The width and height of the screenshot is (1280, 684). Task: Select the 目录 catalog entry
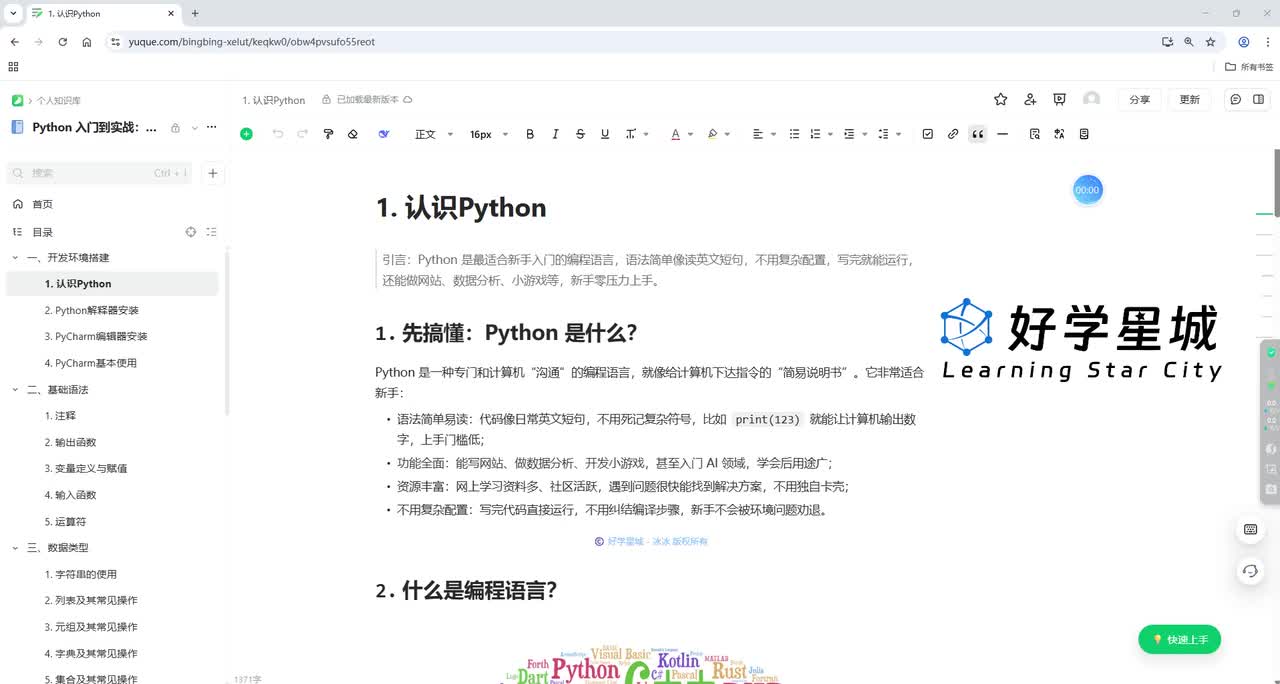pos(42,232)
